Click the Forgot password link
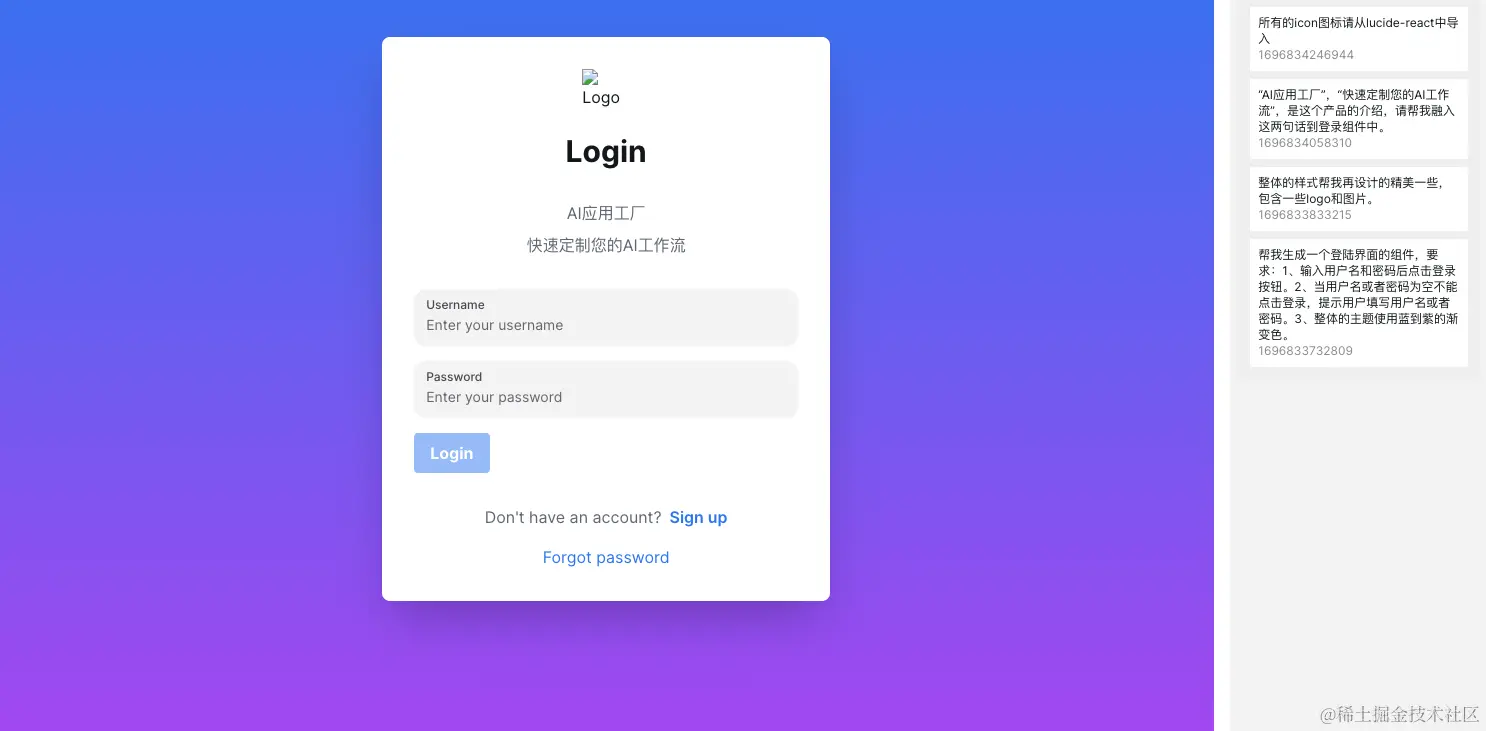Screen dimensions: 1486x731 click(606, 557)
